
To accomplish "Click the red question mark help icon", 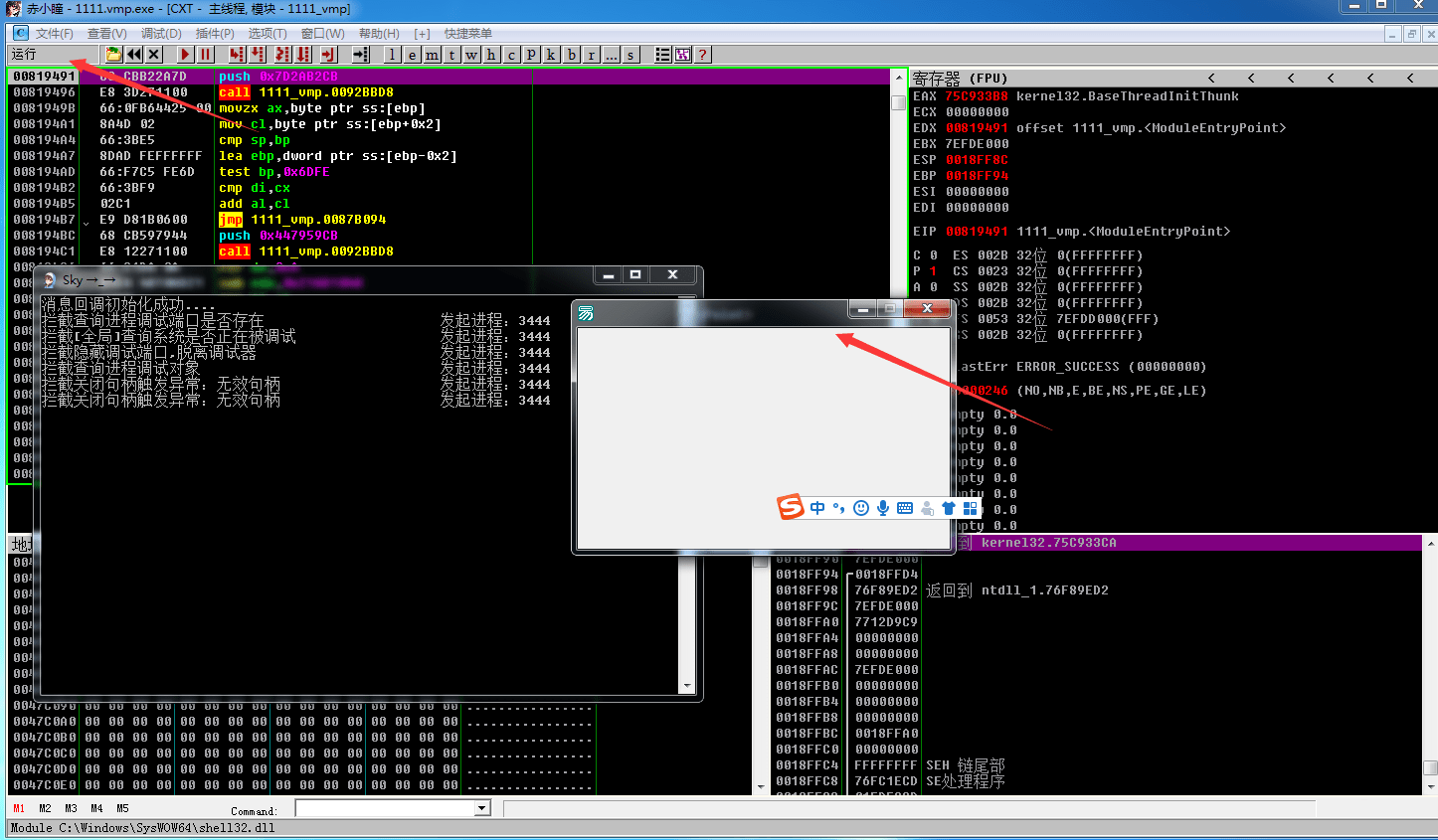I will pyautogui.click(x=702, y=55).
